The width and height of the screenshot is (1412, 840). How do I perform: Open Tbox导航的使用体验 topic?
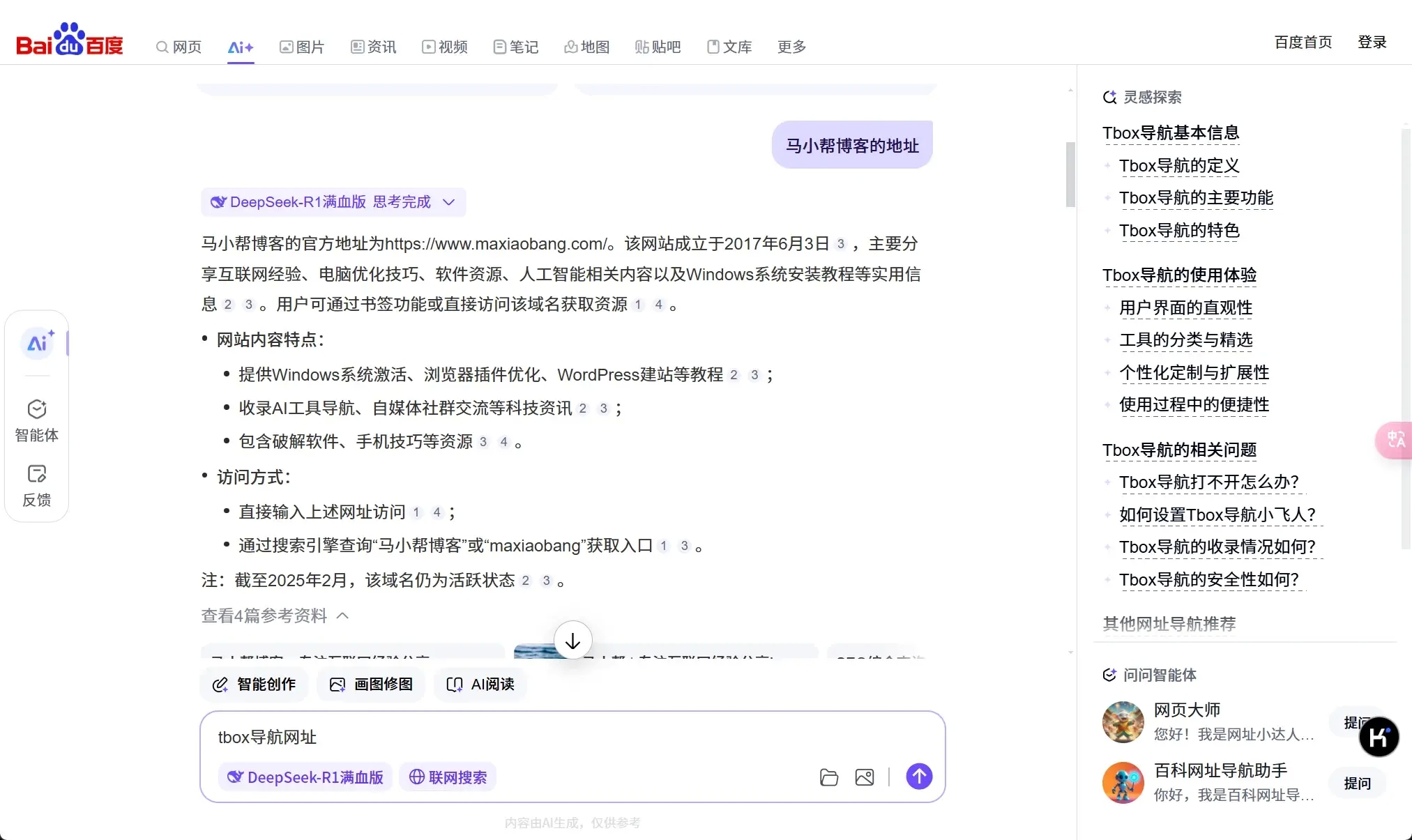tap(1179, 275)
